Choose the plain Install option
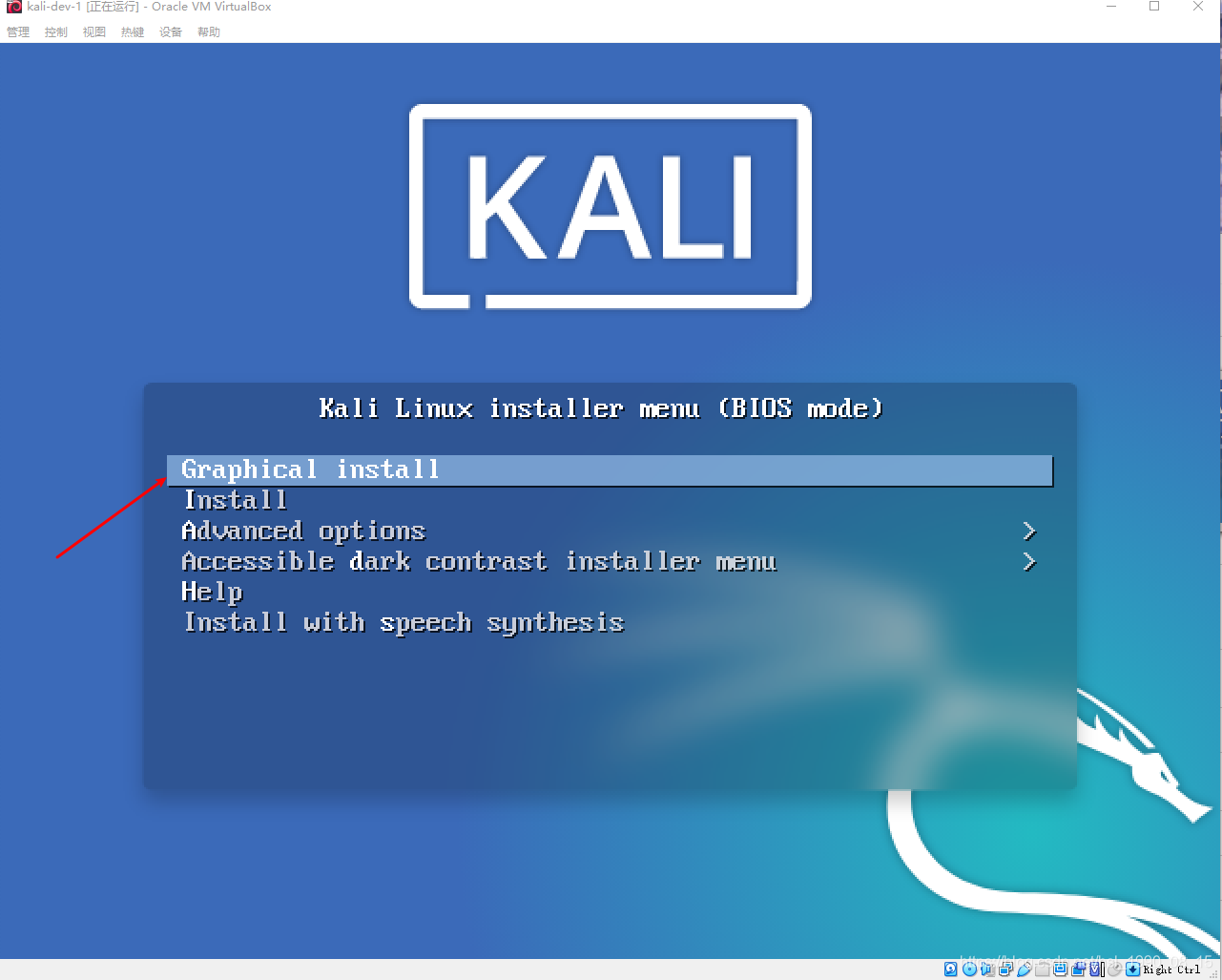Image resolution: width=1222 pixels, height=980 pixels. point(236,500)
